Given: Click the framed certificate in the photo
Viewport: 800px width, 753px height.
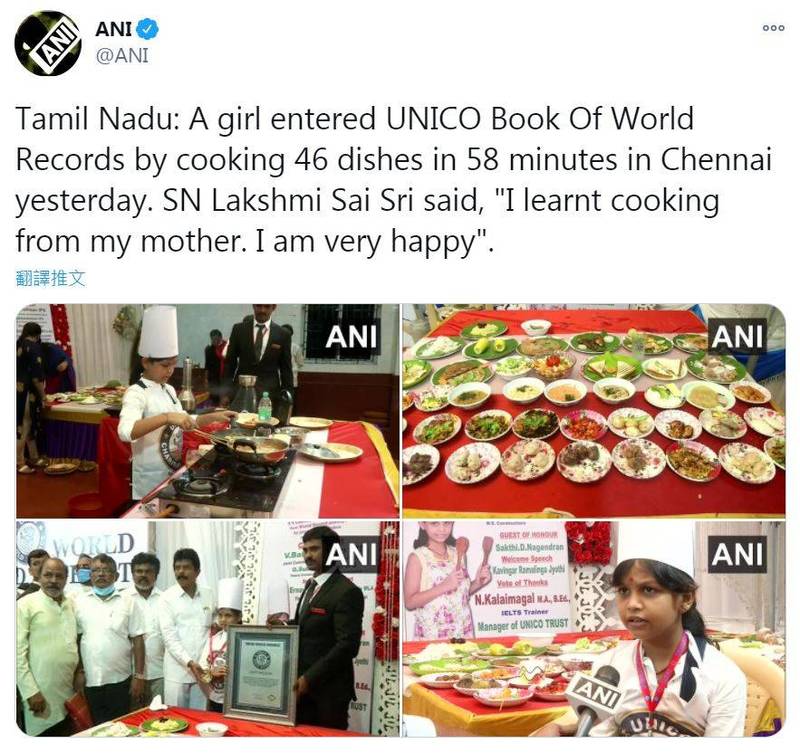Looking at the screenshot, I should coord(261,674).
